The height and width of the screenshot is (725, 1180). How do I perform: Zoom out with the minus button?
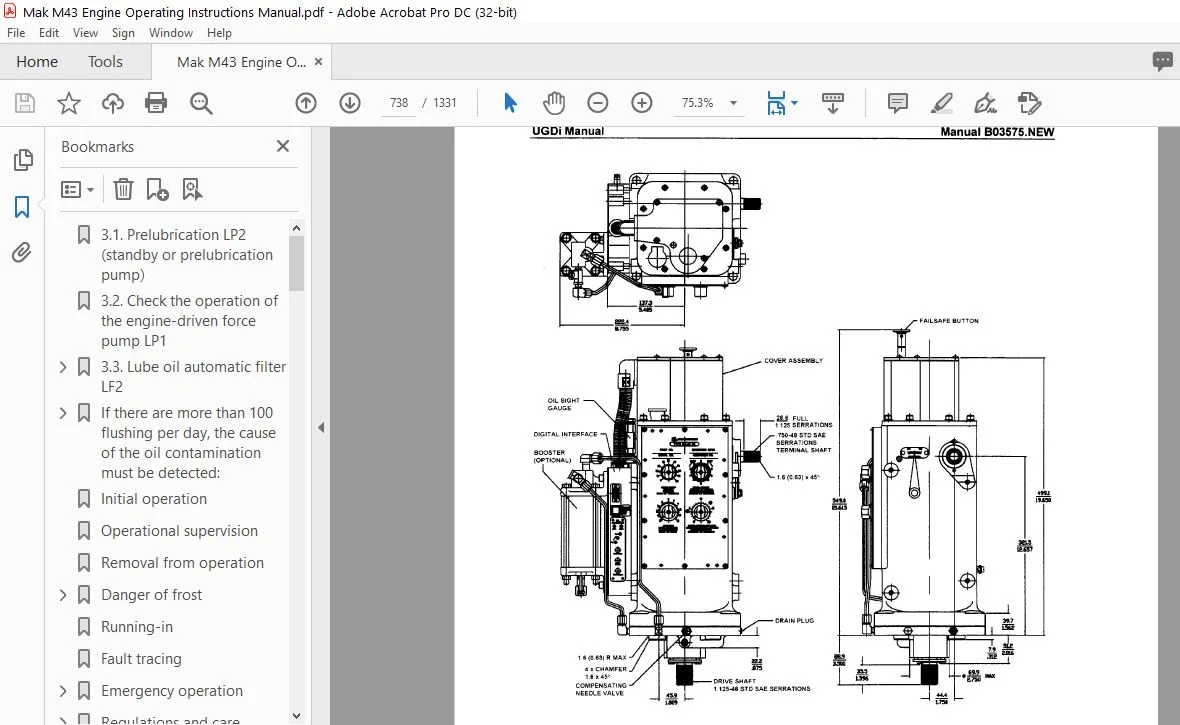tap(598, 103)
